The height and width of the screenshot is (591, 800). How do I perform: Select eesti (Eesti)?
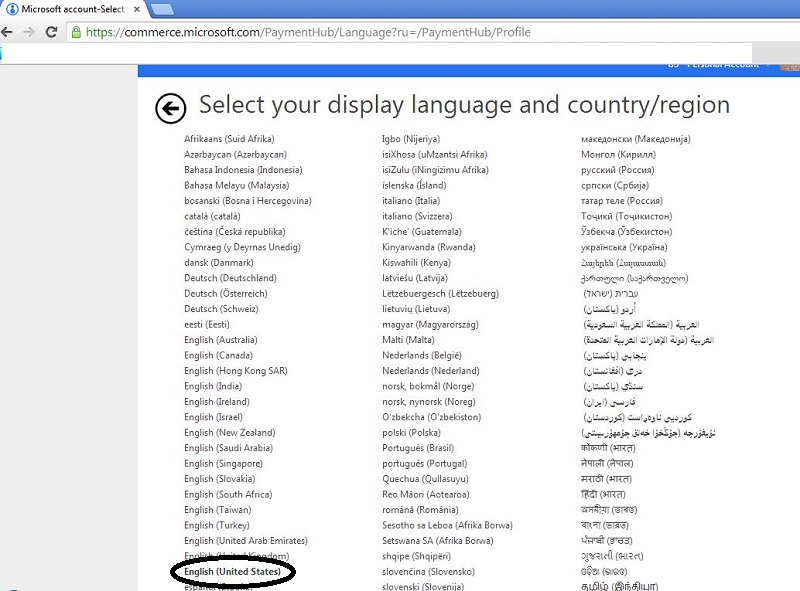pyautogui.click(x=207, y=324)
